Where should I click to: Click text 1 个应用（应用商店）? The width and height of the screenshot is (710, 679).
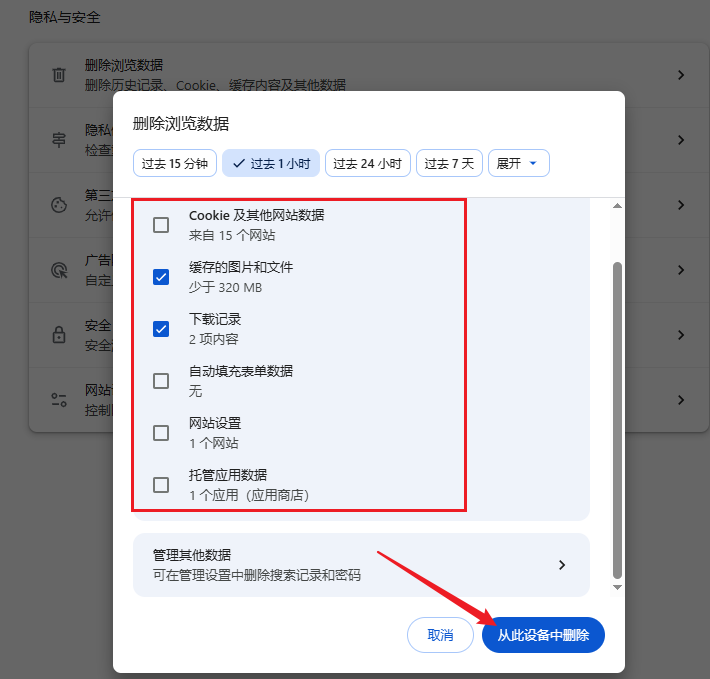point(249,495)
